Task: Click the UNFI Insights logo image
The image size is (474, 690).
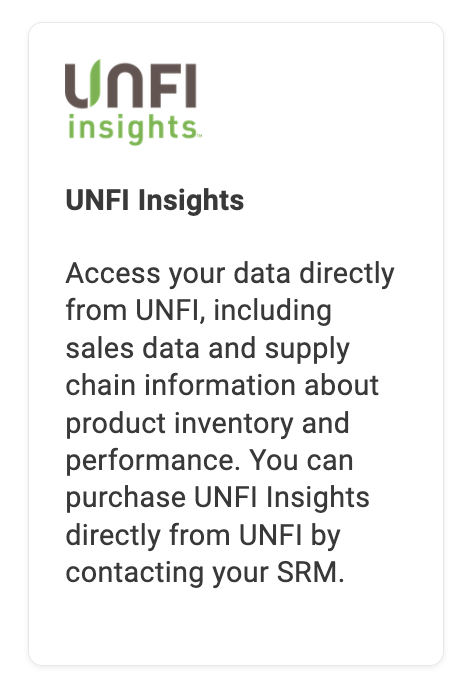Action: (133, 102)
